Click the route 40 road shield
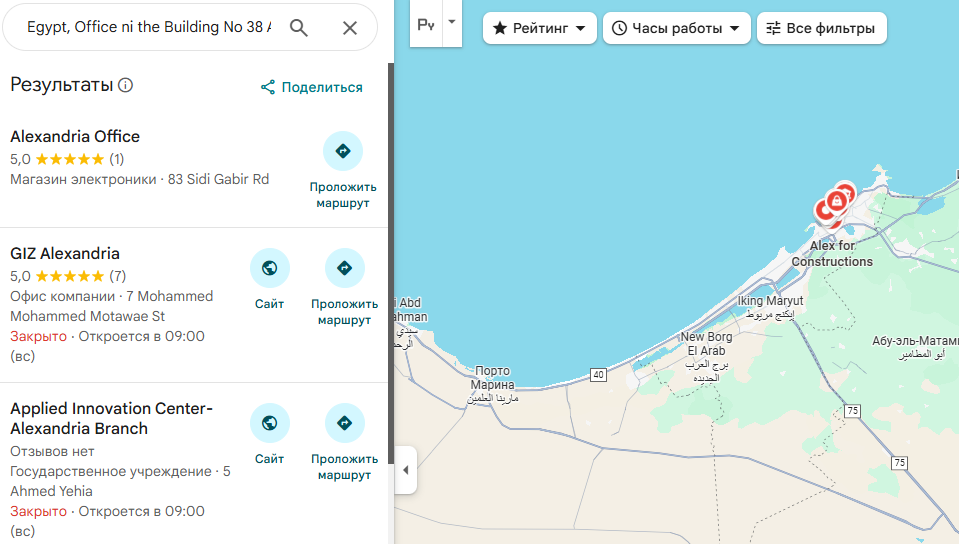 598,374
